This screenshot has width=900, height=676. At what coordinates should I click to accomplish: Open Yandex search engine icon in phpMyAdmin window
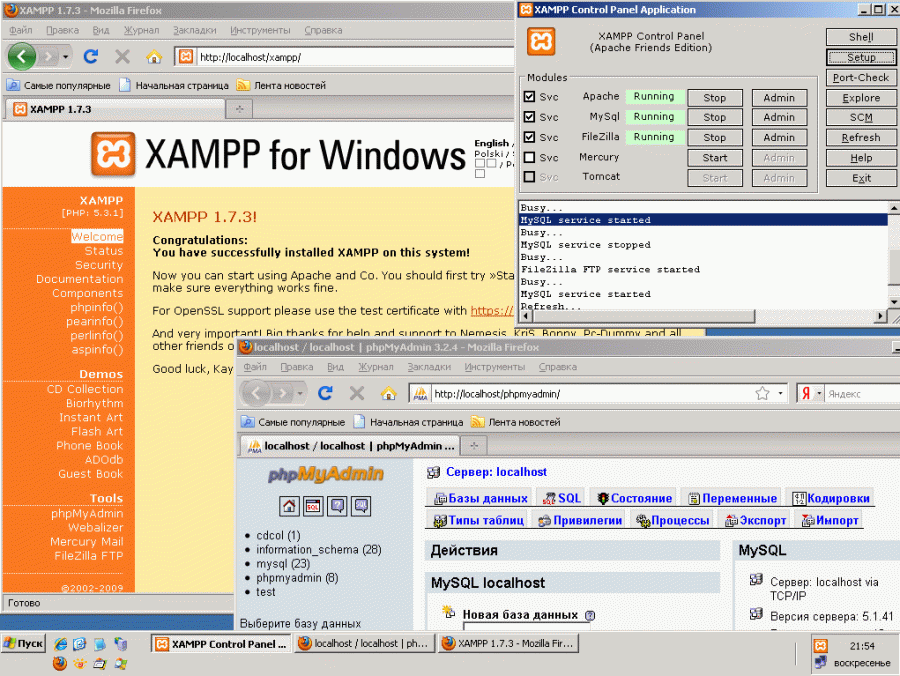(806, 394)
